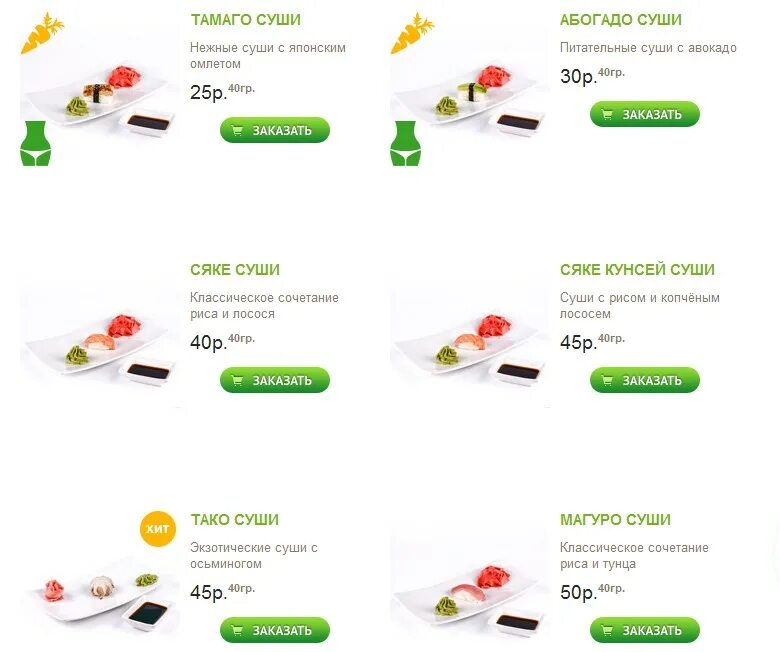Click the carrot icon on Тамаго суши
This screenshot has width=780, height=652.
pos(42,33)
